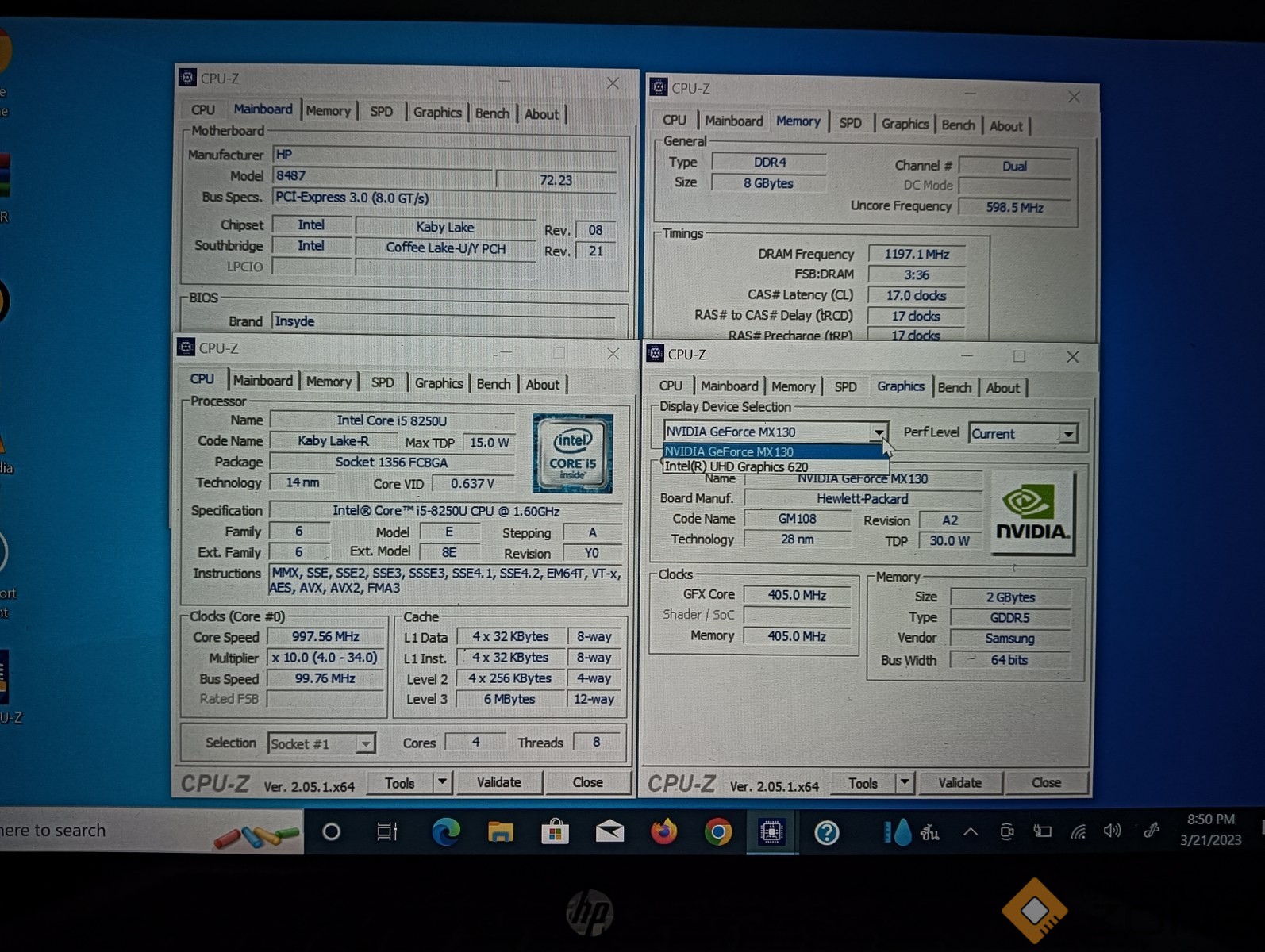Open the Socket #1 selection dropdown
This screenshot has height=952, width=1265.
click(364, 743)
